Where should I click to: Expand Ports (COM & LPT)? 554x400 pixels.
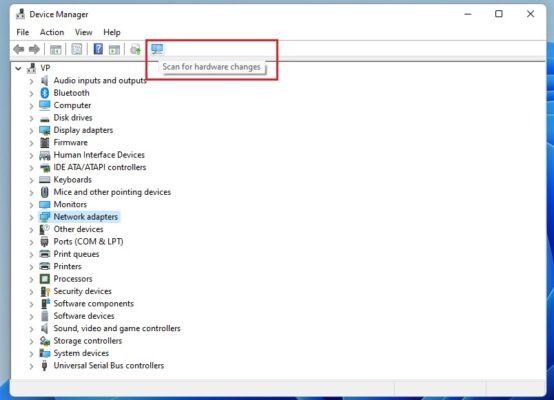31,242
